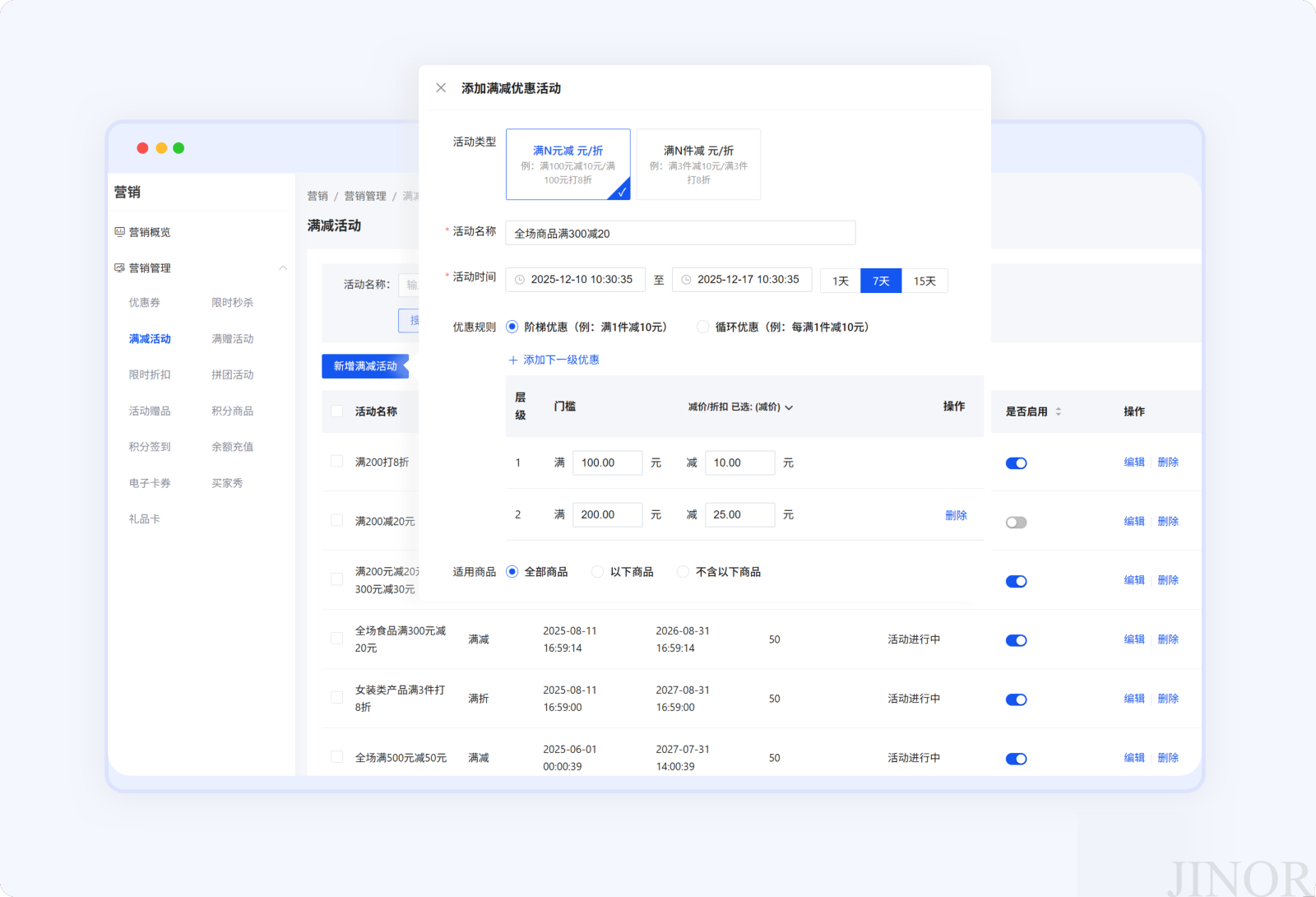Disable the 满200打8折 row switch
This screenshot has height=897, width=1316.
[x=1017, y=463]
